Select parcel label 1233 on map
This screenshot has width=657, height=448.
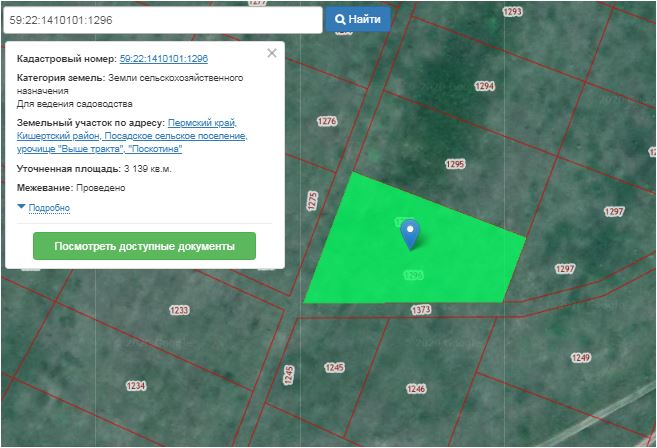pos(179,311)
